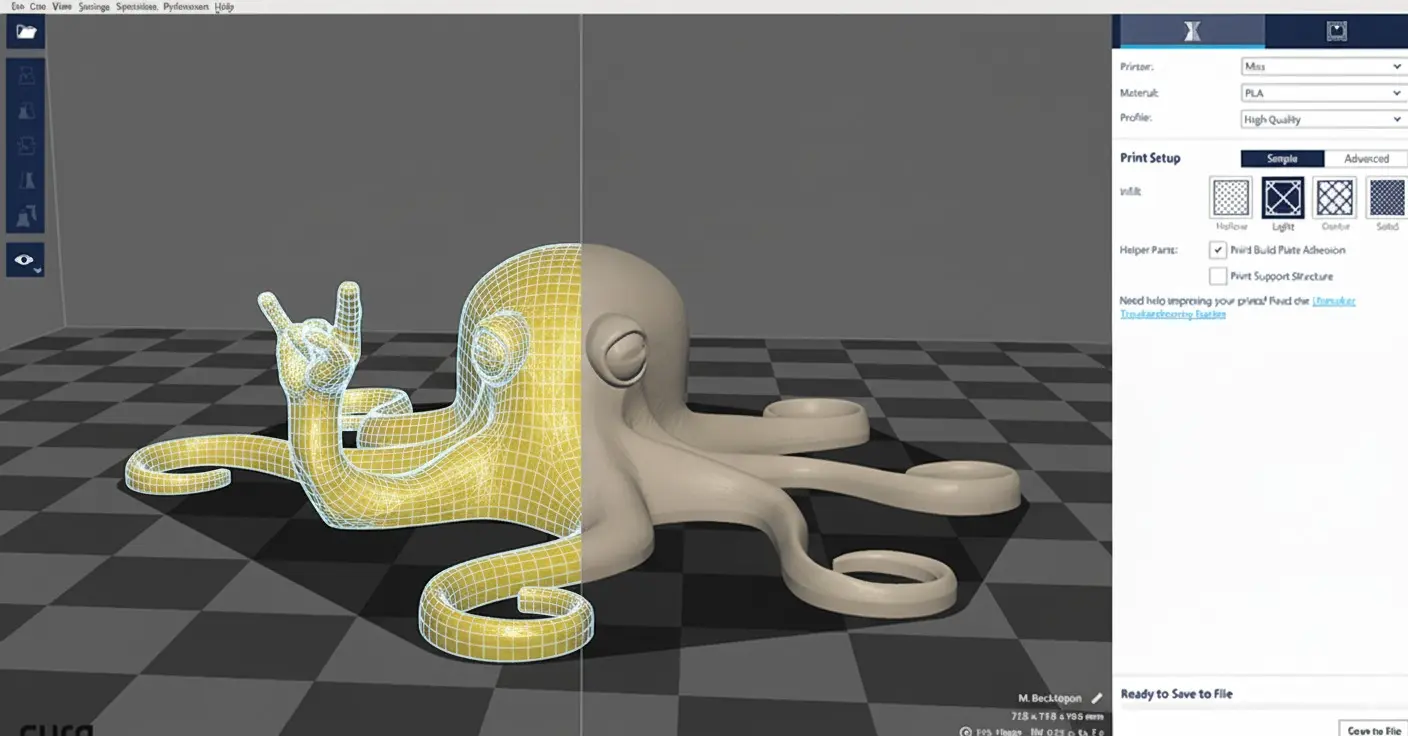This screenshot has height=736, width=1408.
Task: Open the Printer dropdown
Action: [1323, 66]
